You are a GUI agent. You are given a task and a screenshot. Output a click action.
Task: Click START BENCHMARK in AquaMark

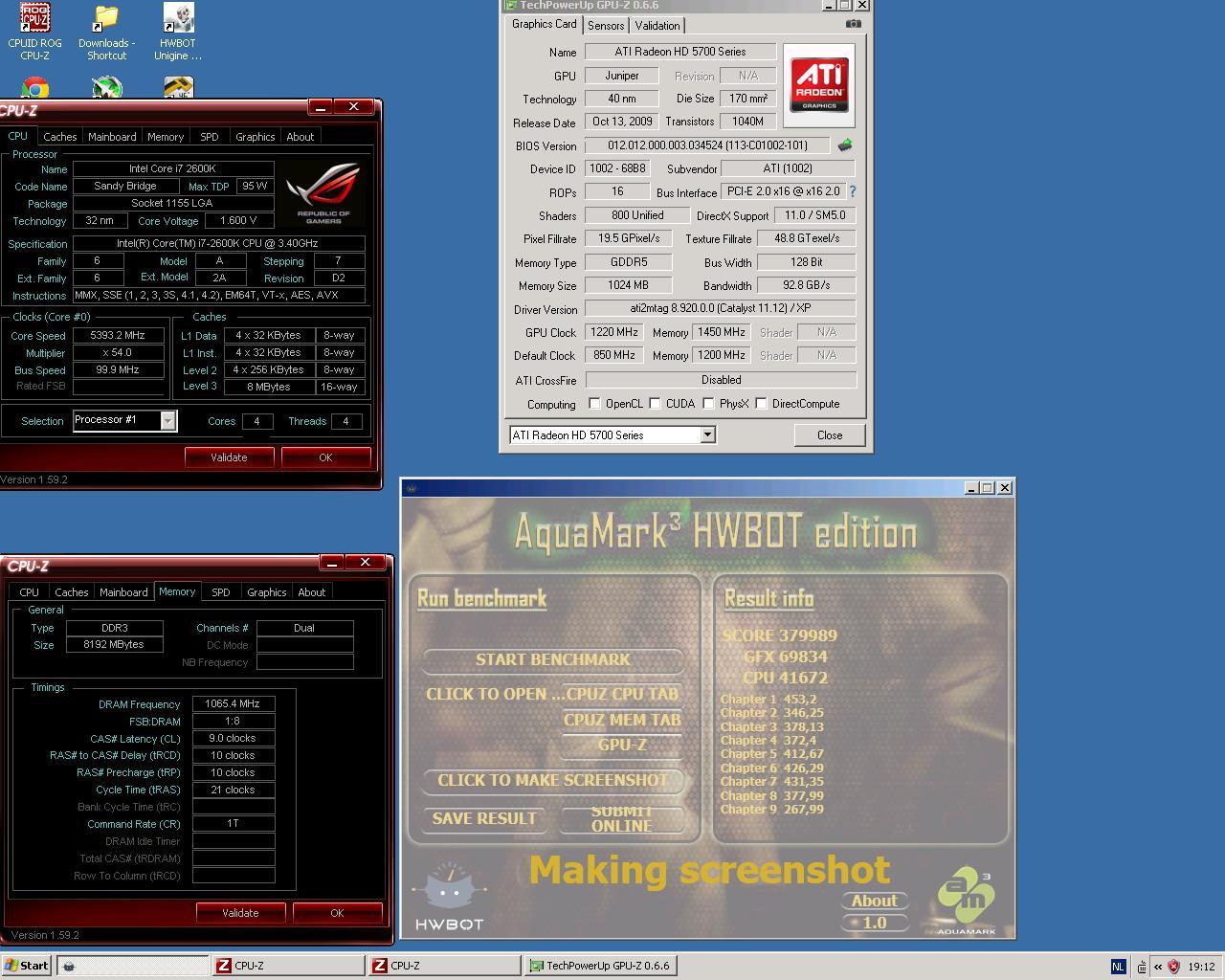[553, 659]
